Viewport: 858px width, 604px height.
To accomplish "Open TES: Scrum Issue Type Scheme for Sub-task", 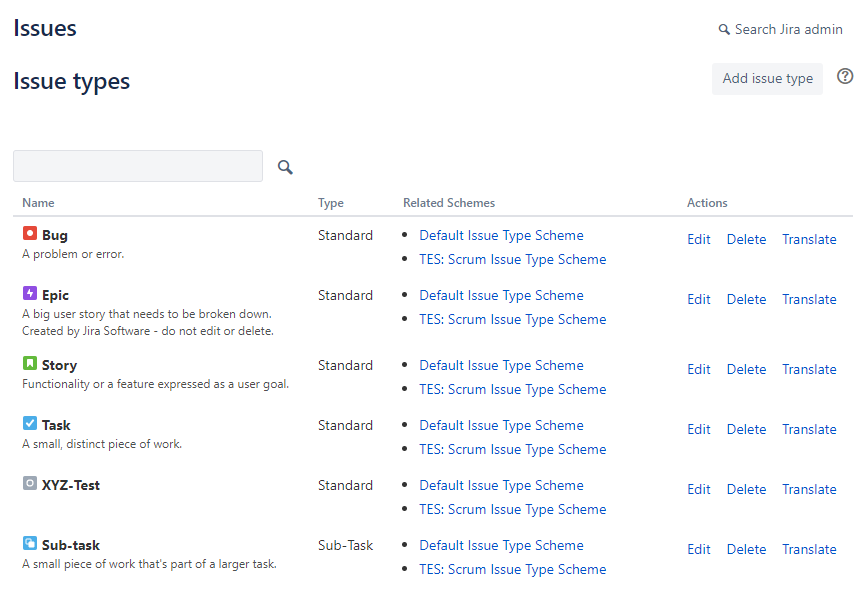I will tap(513, 570).
